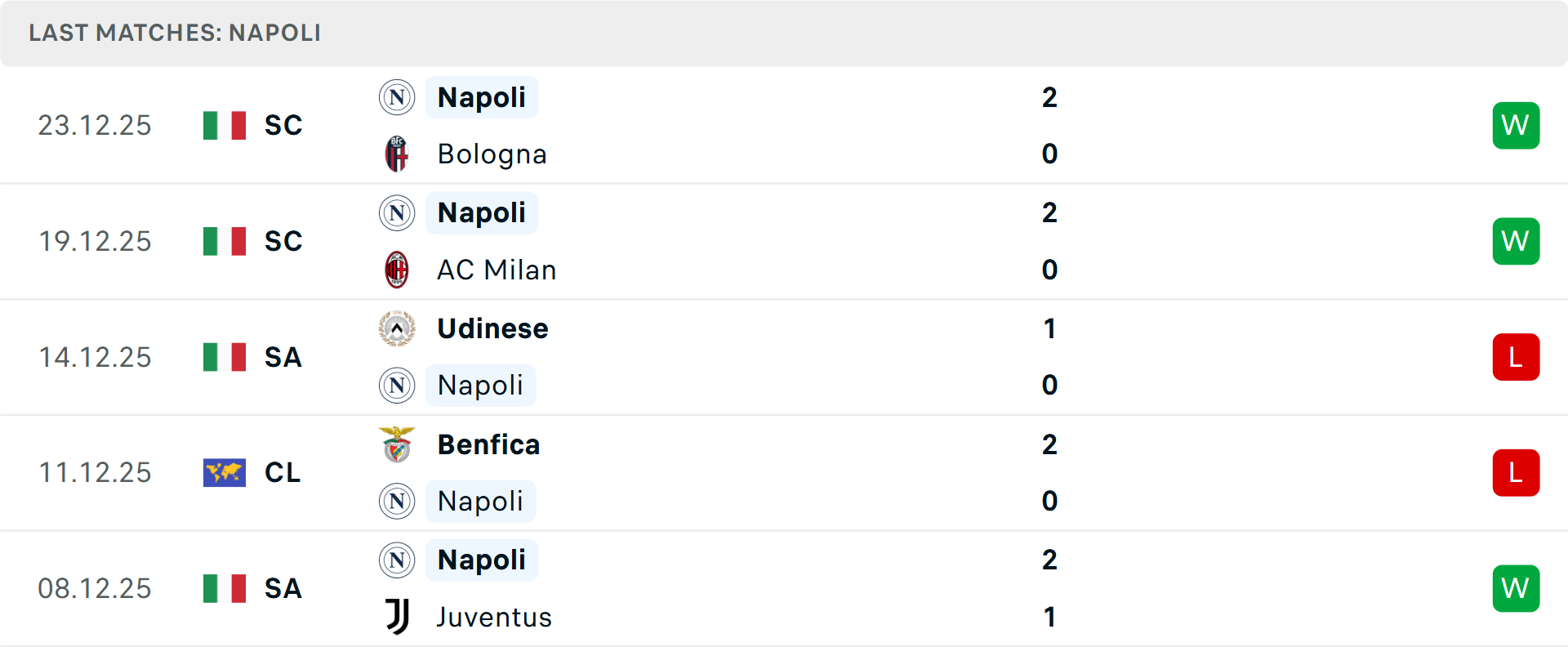The height and width of the screenshot is (647, 1568).
Task: Go to the Juventus team page
Action: [x=494, y=617]
